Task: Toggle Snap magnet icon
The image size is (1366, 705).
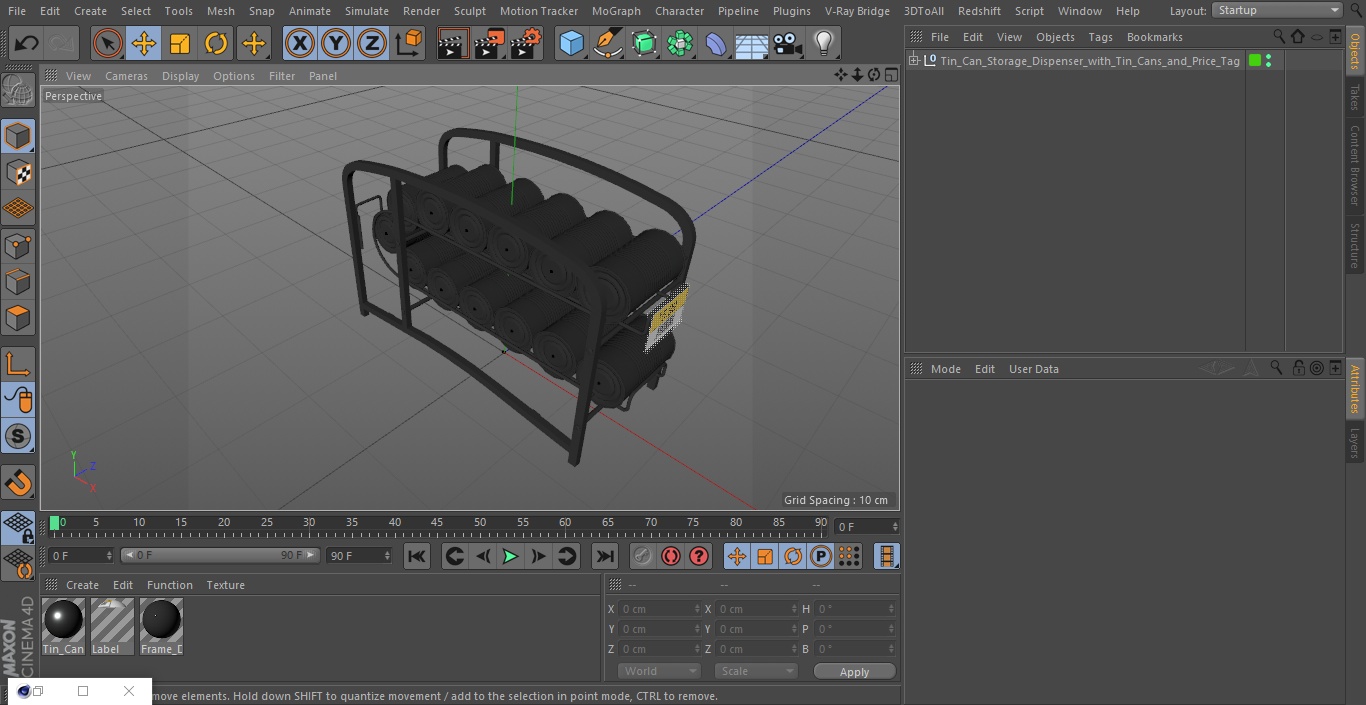Action: tap(18, 483)
